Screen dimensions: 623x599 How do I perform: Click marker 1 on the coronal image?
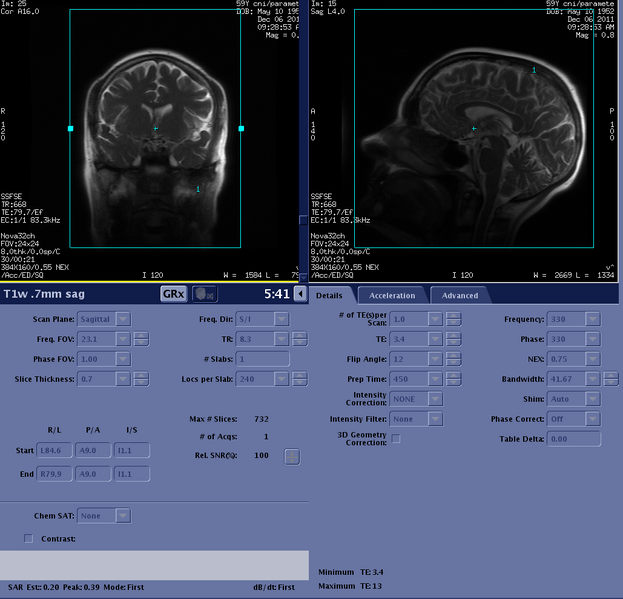[198, 189]
